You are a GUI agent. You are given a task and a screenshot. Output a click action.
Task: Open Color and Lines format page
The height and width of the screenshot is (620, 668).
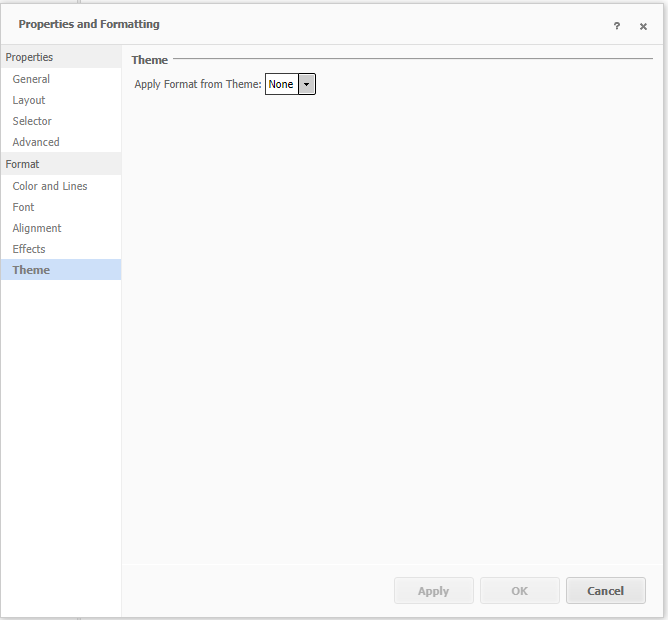[61, 186]
